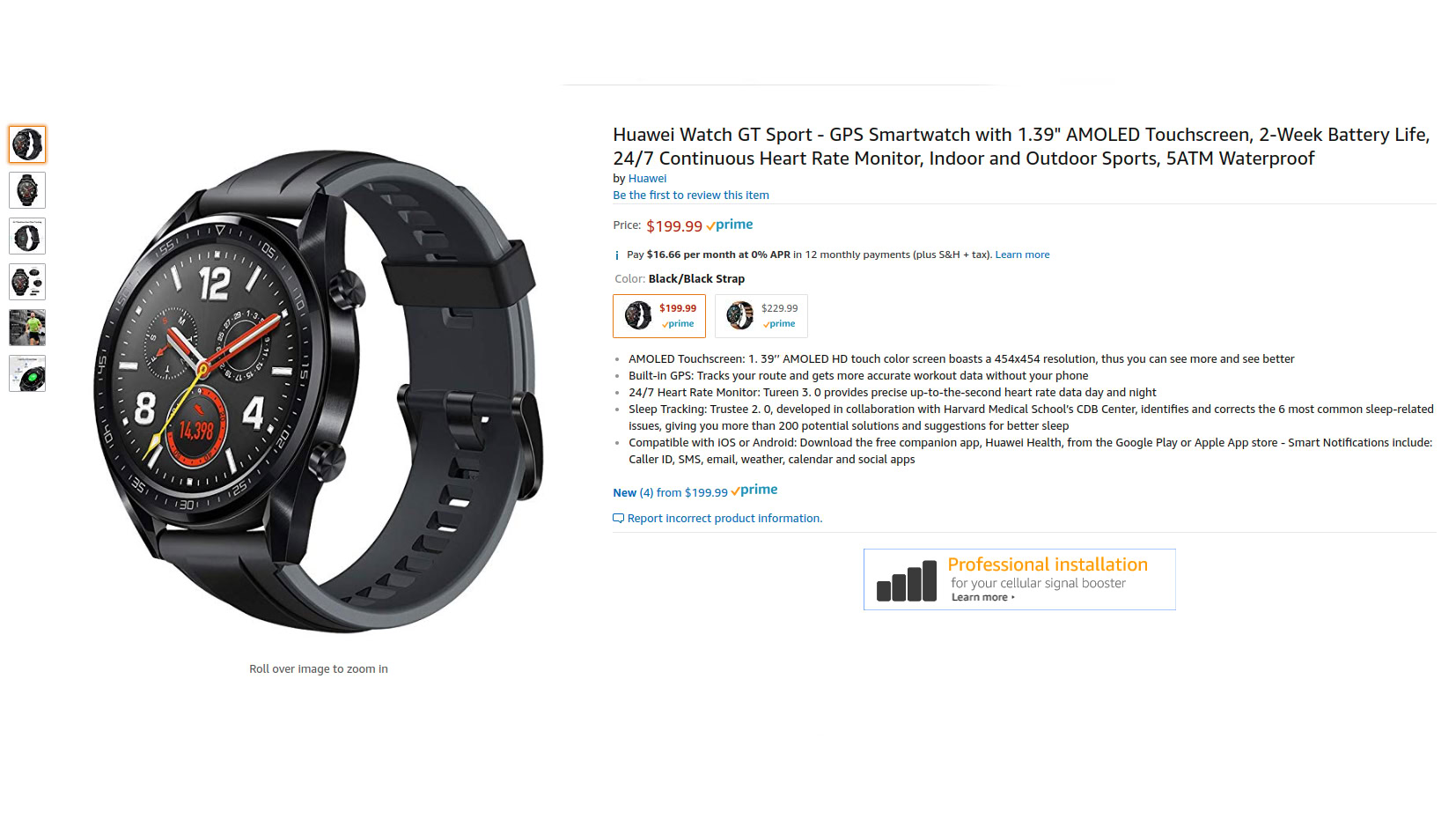The width and height of the screenshot is (1456, 819).
Task: Open the sixth thumbnail with green watch face
Action: click(x=27, y=373)
